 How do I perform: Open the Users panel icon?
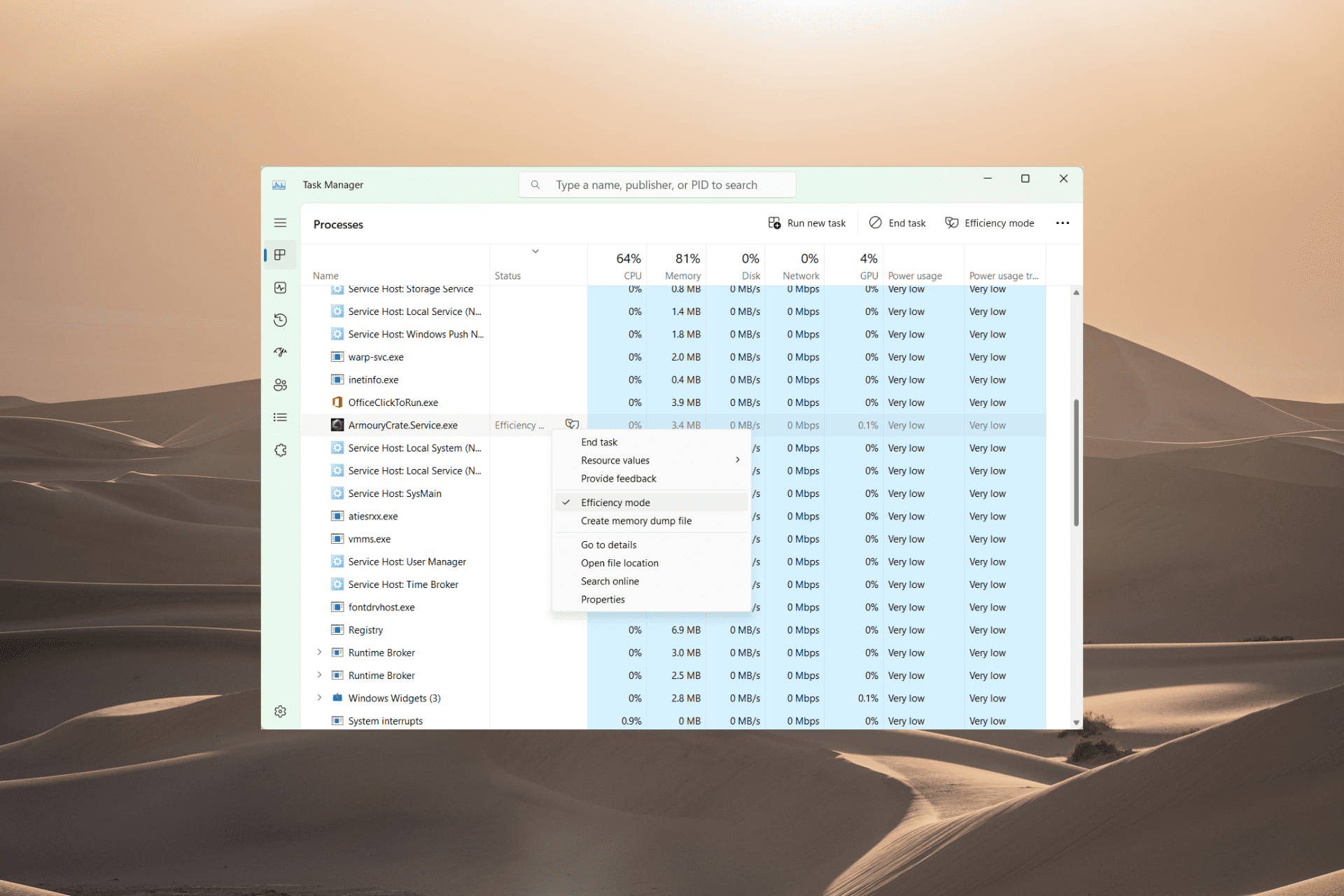[x=282, y=383]
